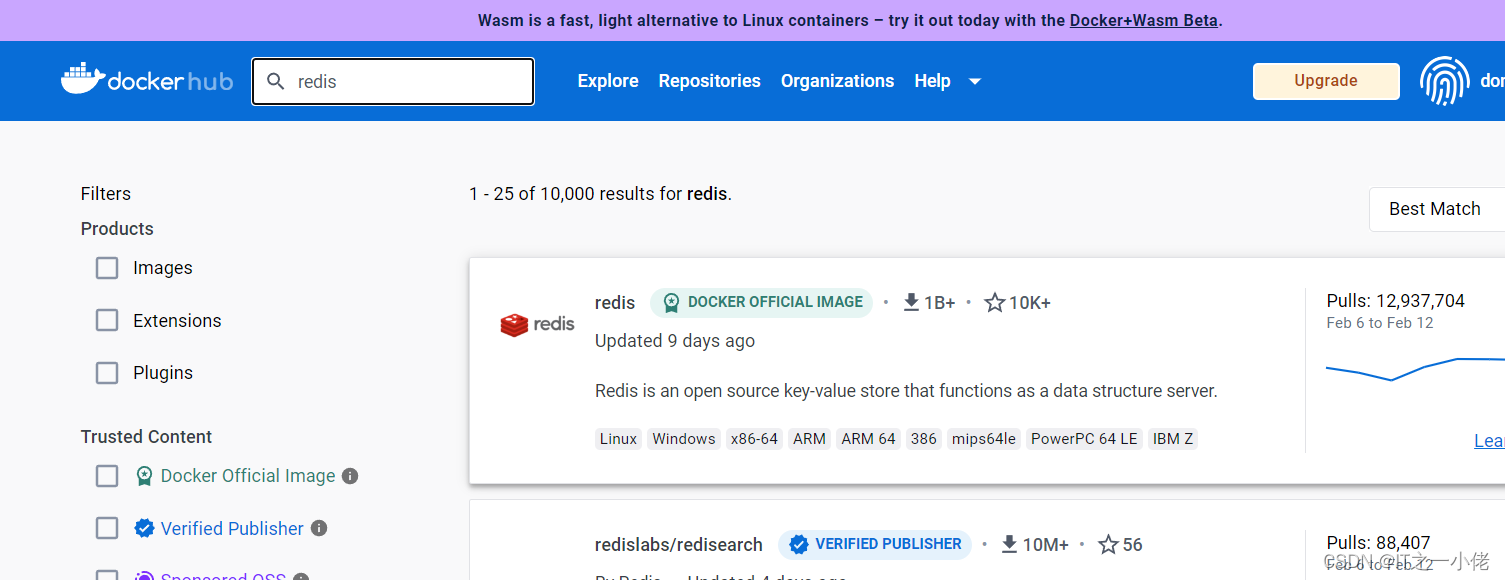Viewport: 1505px width, 580px height.
Task: Click the Feb 6 to Feb 12 date range under redis pulls
Action: (1379, 323)
